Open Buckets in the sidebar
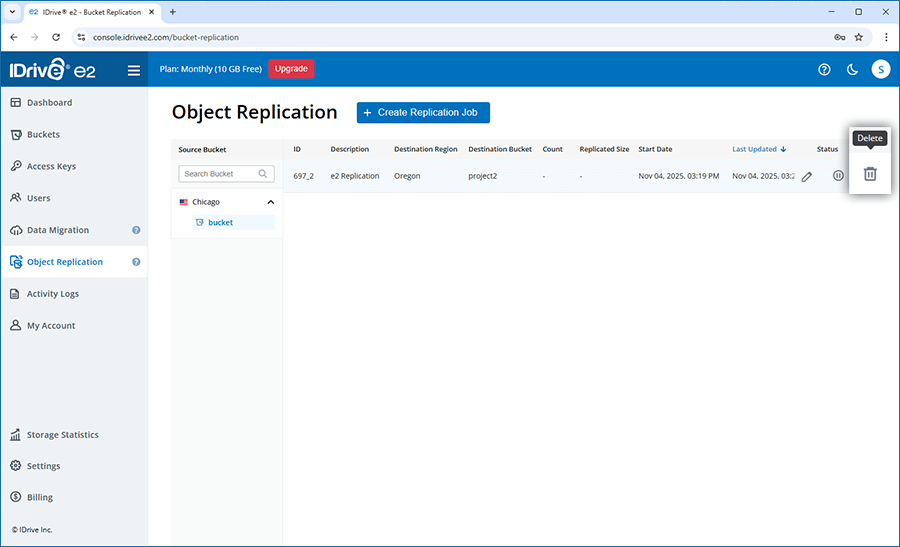 pos(43,134)
